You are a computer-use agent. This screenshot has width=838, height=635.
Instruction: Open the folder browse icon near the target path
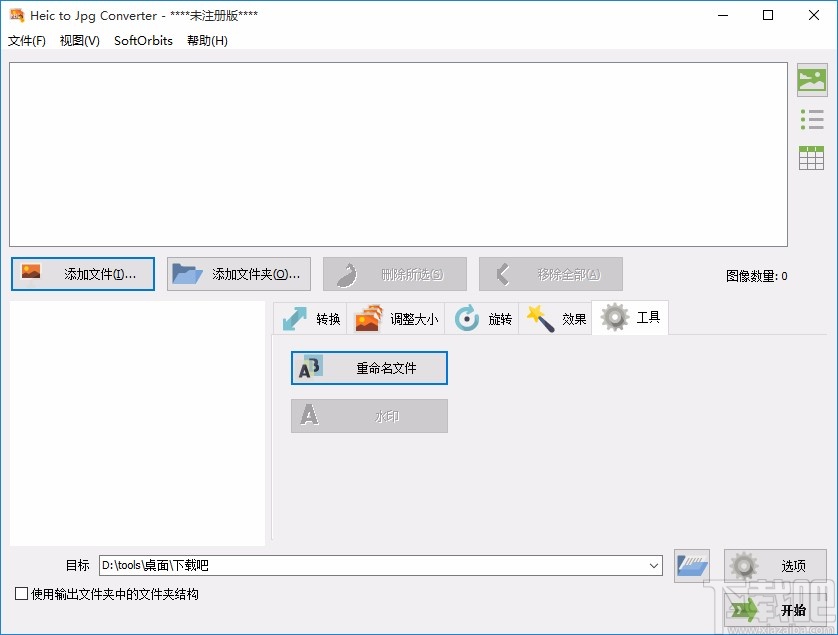[x=690, y=565]
